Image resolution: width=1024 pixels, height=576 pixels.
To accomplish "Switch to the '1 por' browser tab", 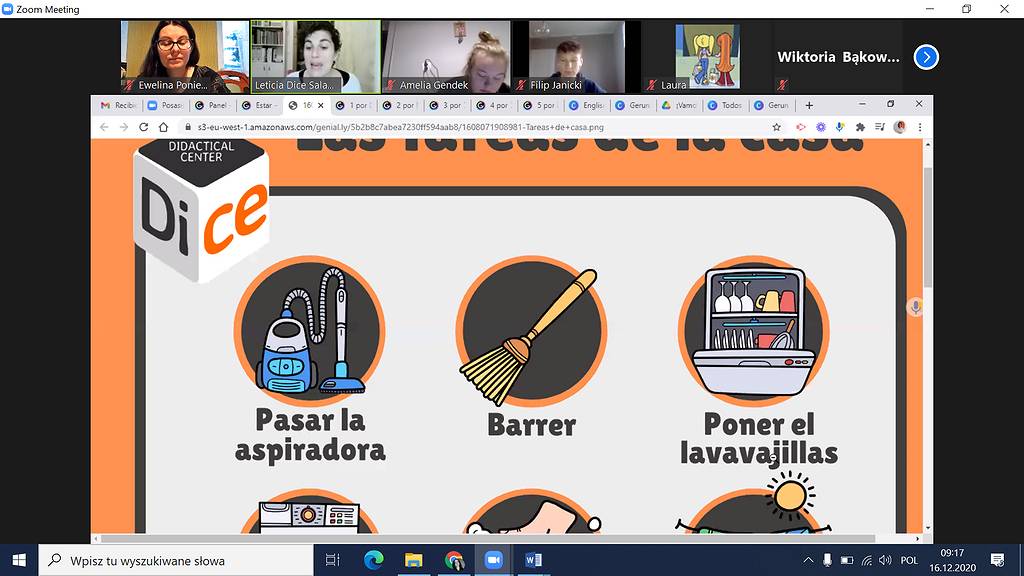I will click(x=354, y=105).
